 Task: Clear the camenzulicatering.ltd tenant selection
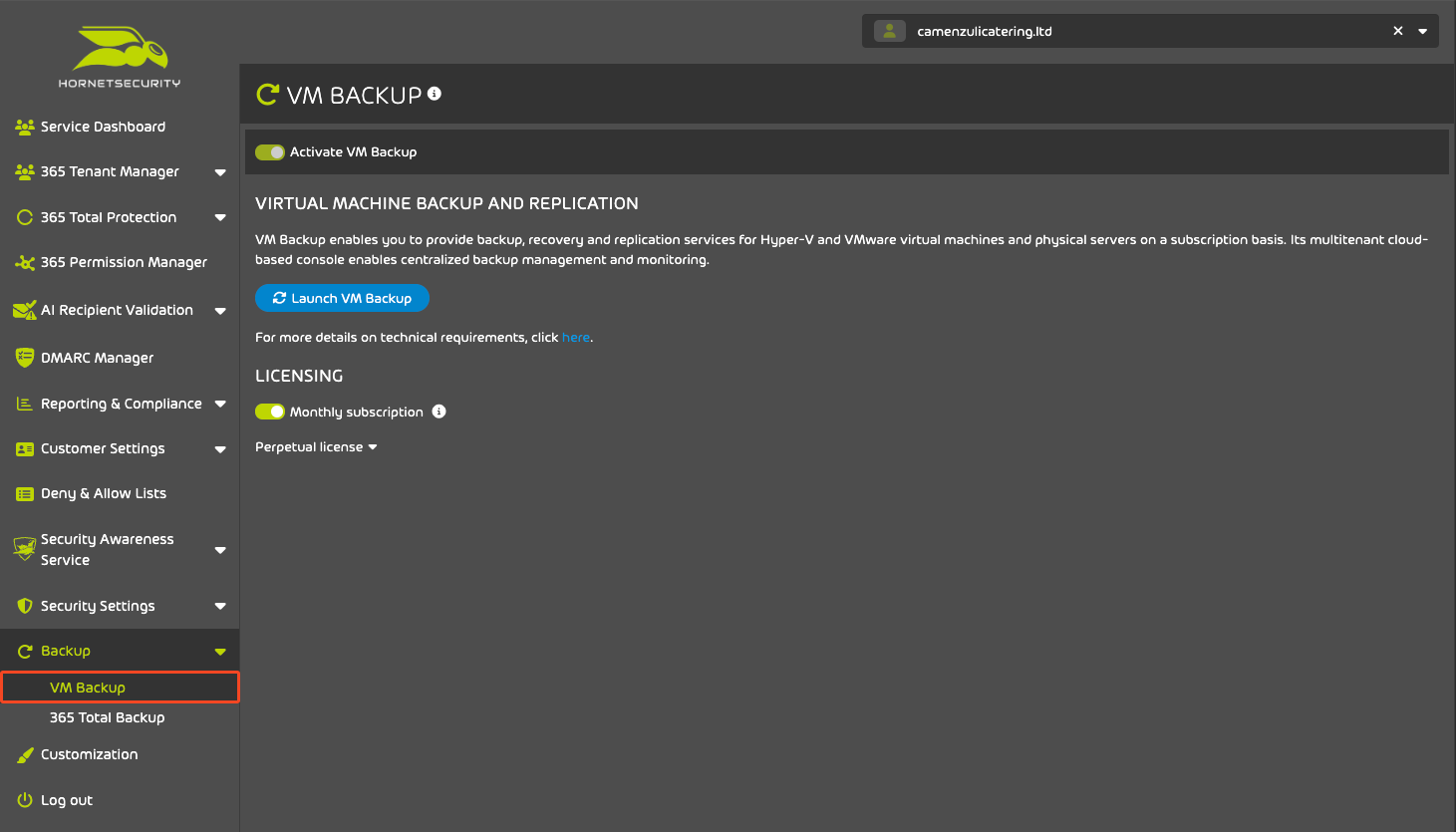(1398, 31)
